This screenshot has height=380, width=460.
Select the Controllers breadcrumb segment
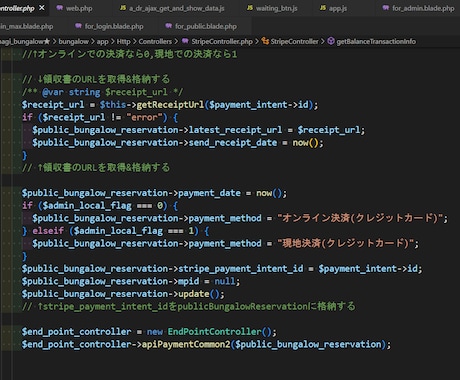click(x=155, y=41)
